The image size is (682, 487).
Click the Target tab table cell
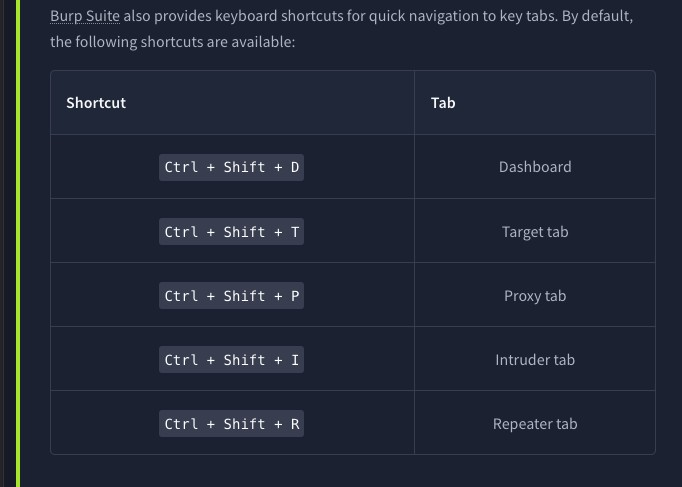[x=535, y=232]
